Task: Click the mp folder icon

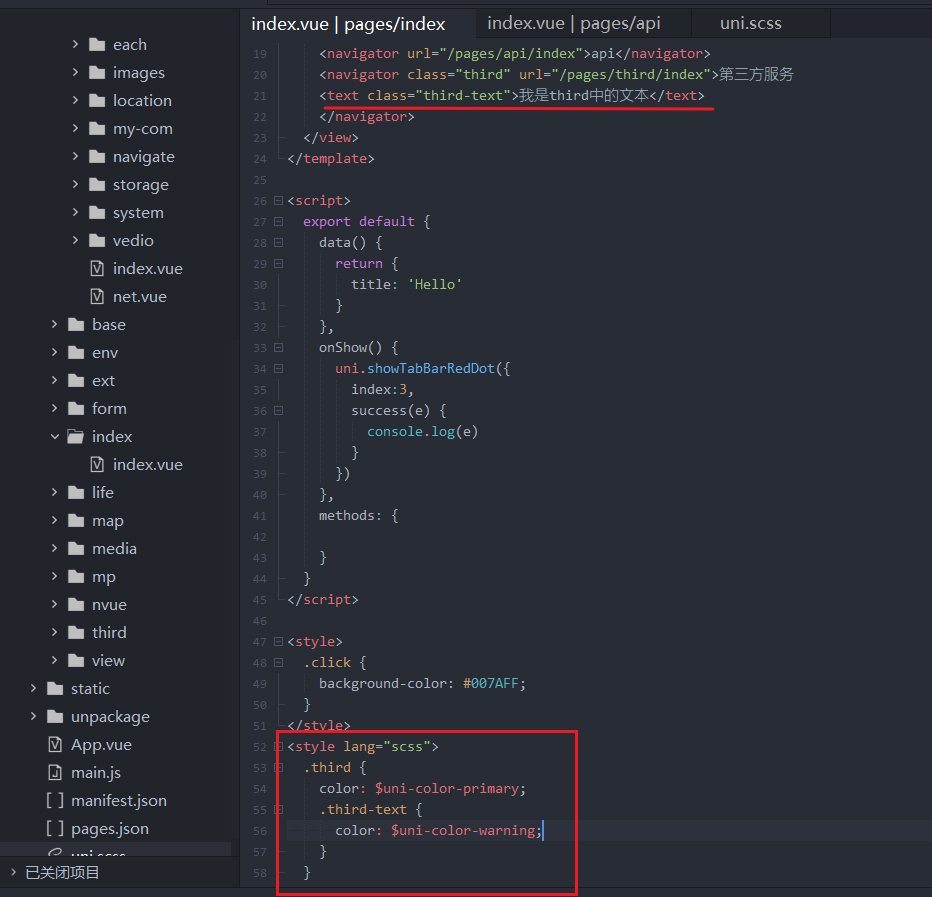Action: (76, 576)
